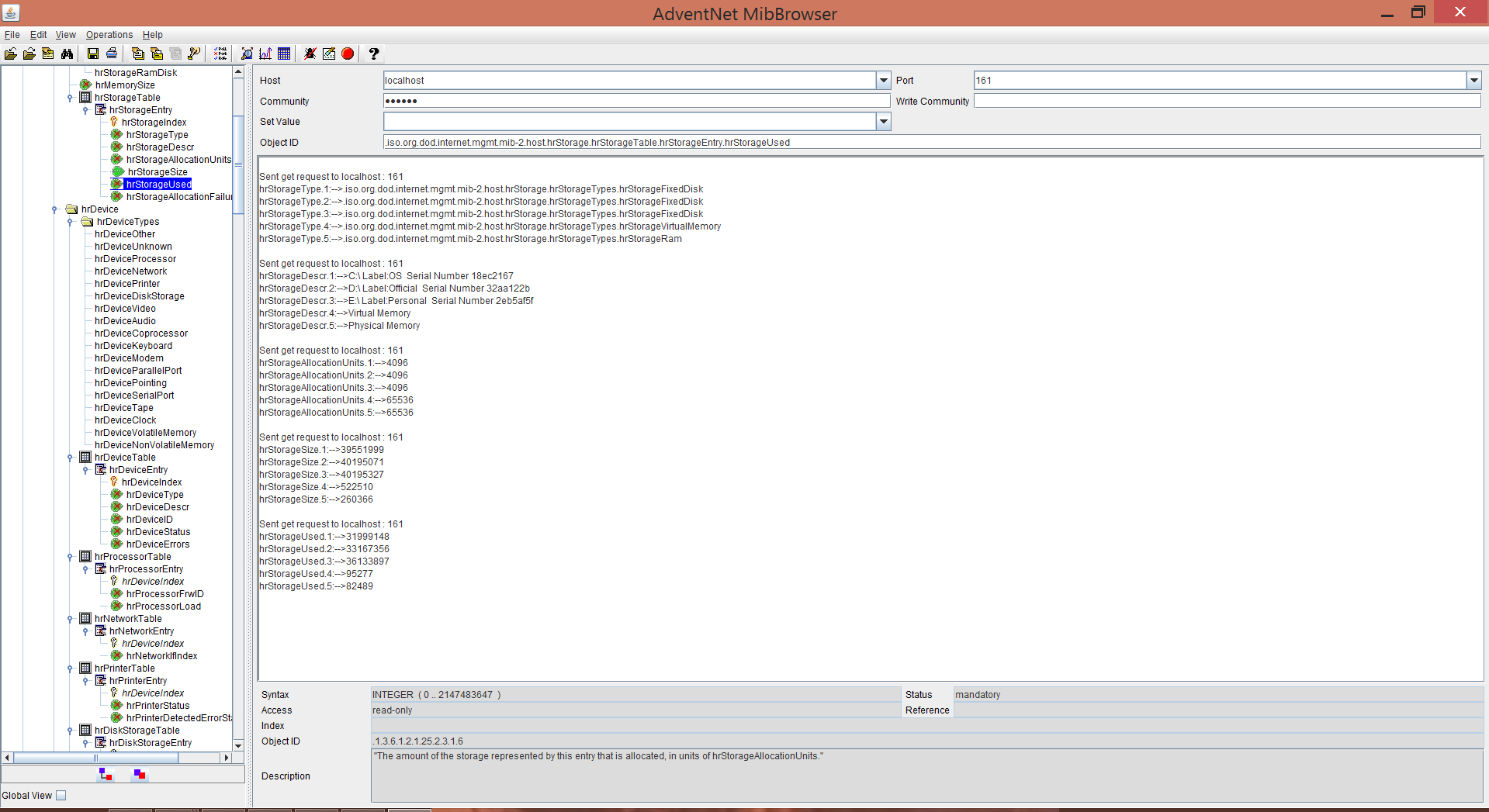The height and width of the screenshot is (812, 1489).
Task: Select hrDeviceDiskStorage in the tree
Action: pos(140,296)
